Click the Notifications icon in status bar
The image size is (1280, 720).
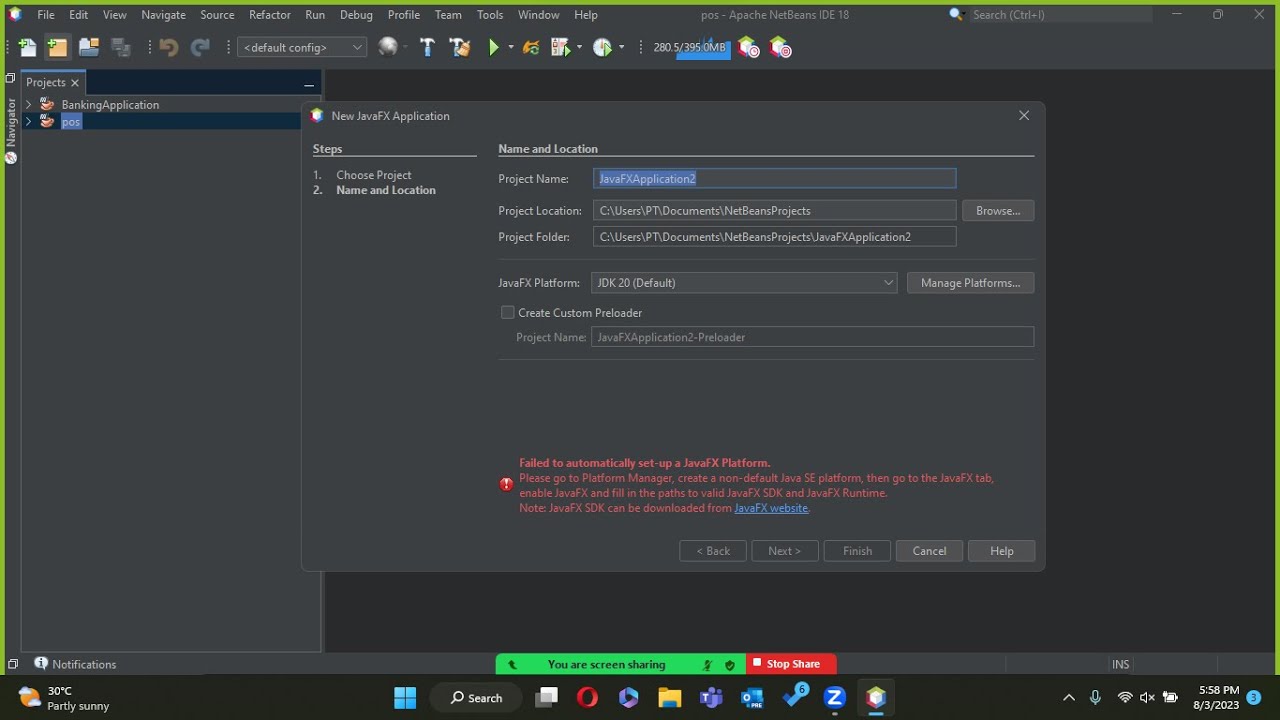pyautogui.click(x=41, y=663)
